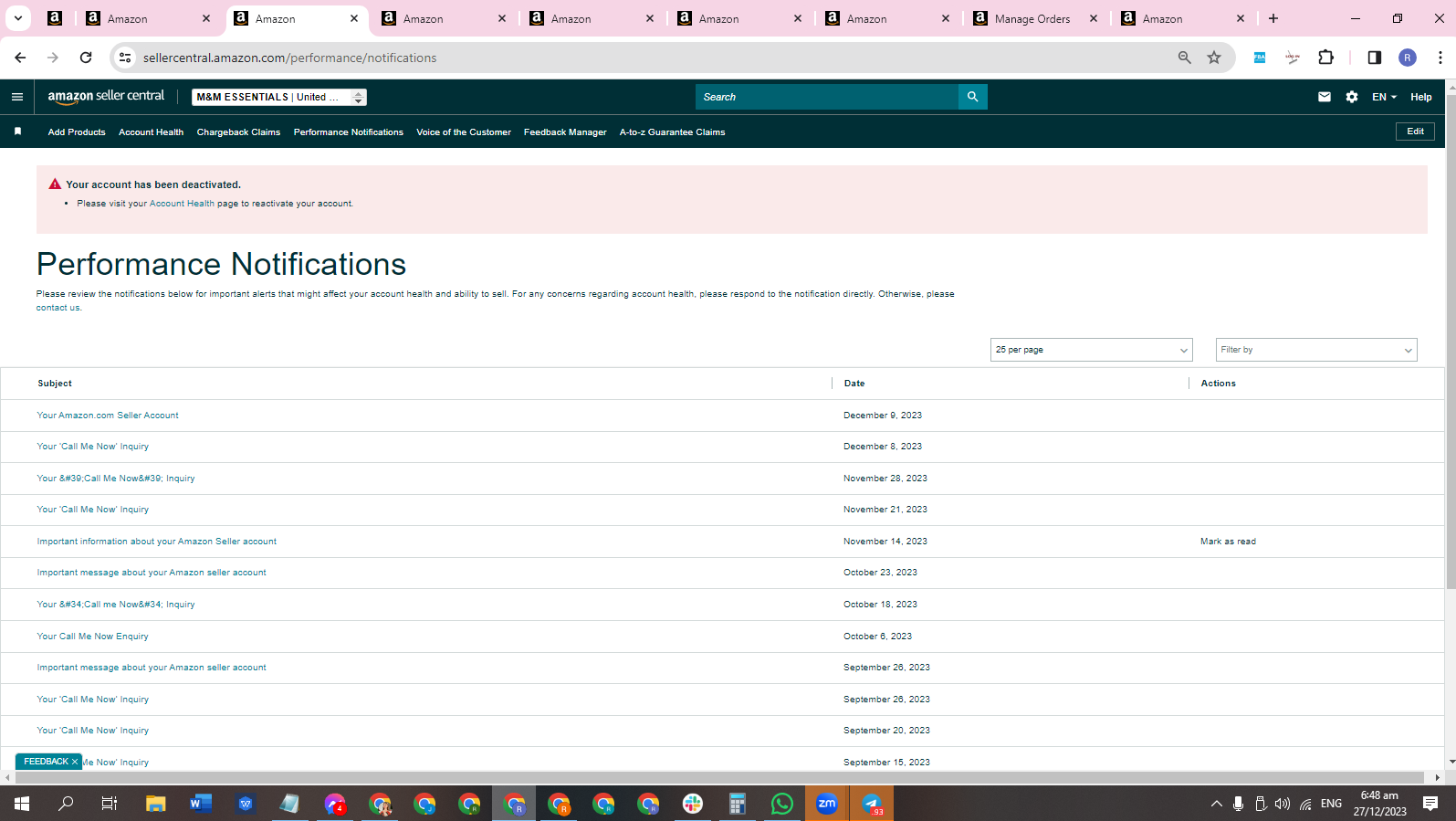Close the Manage Orders tab
Screen dimensions: 1456x821
1094,18
